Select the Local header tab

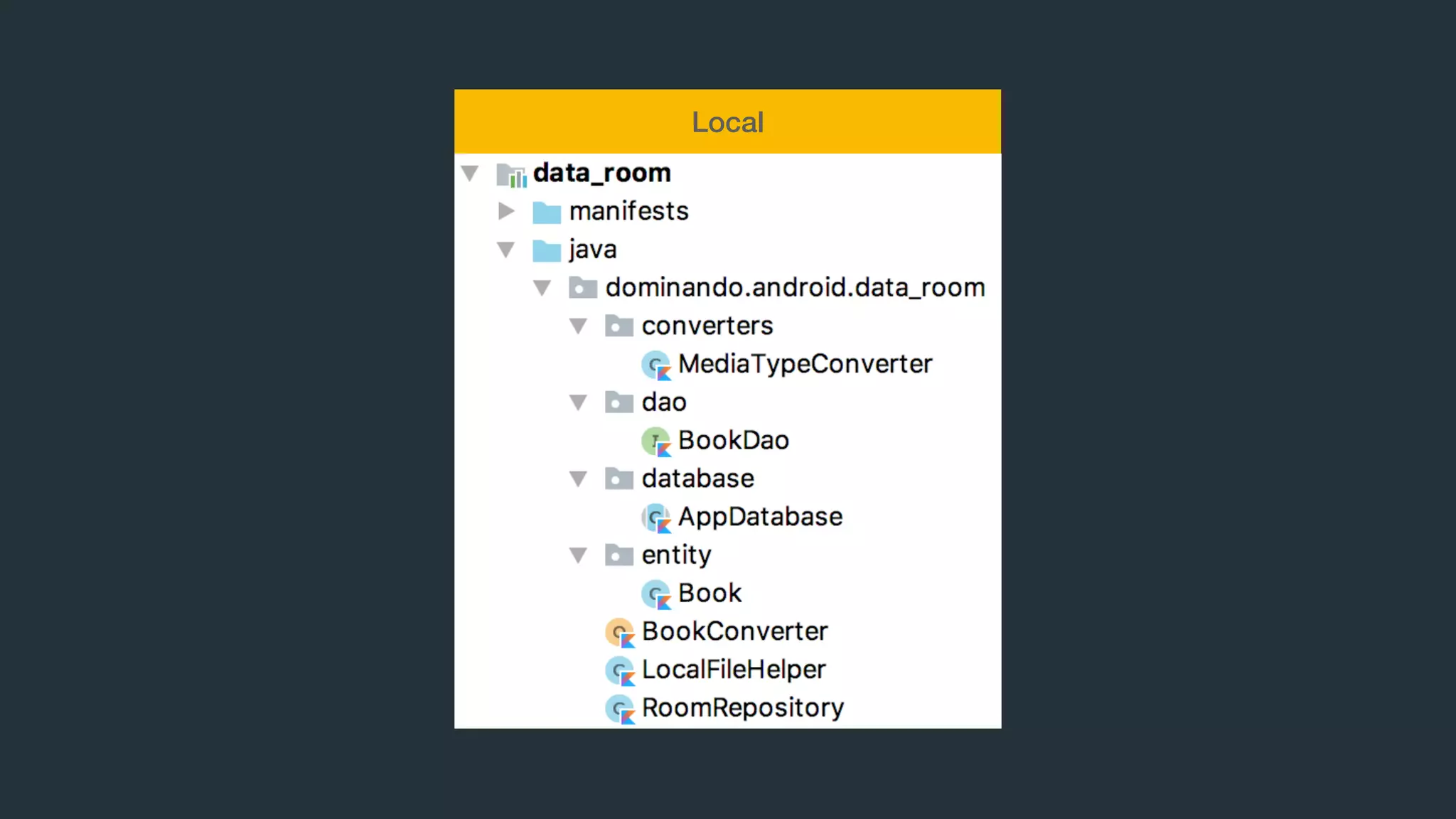[727, 122]
